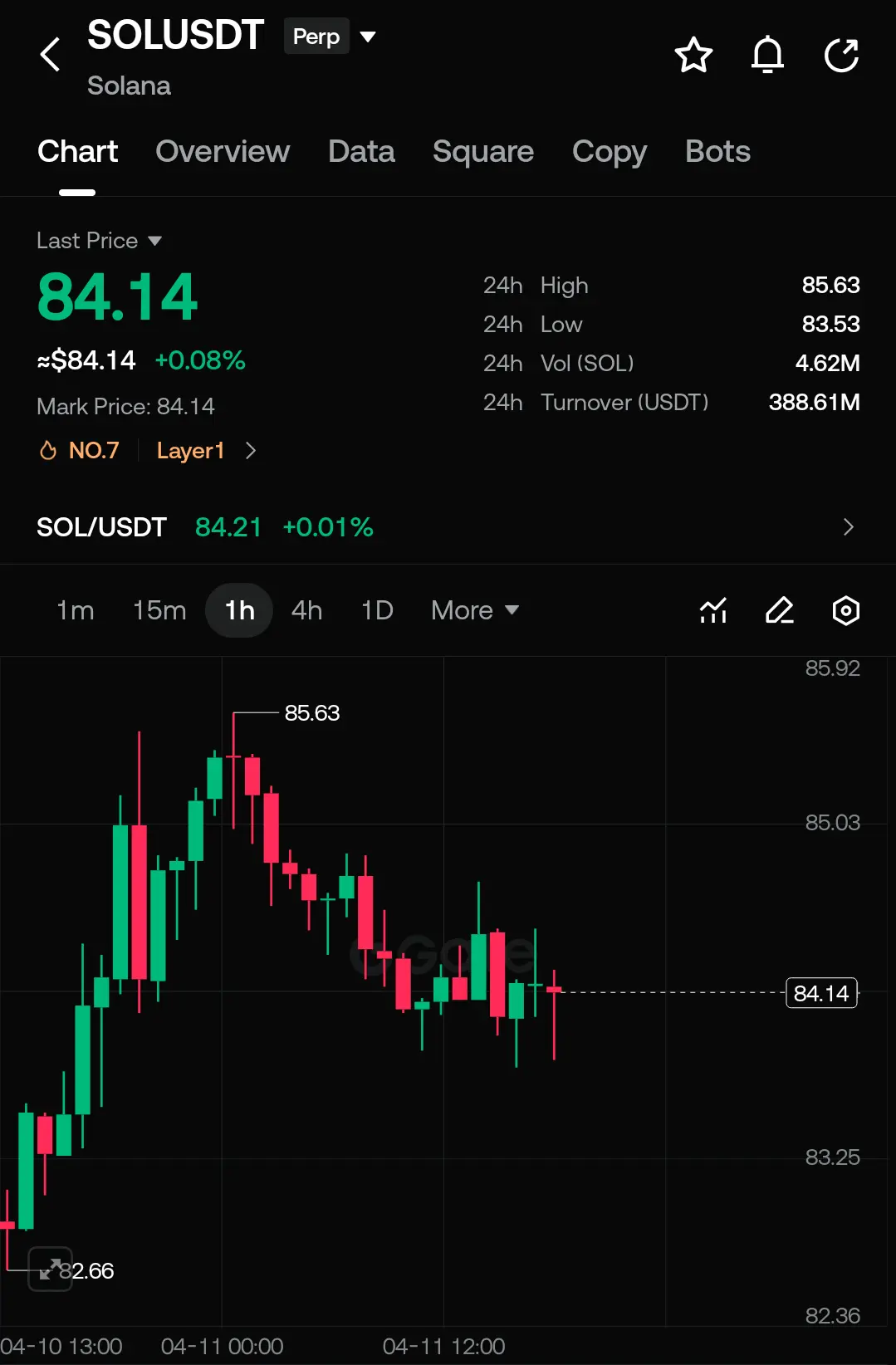
Task: Open the Data tab
Action: point(361,152)
